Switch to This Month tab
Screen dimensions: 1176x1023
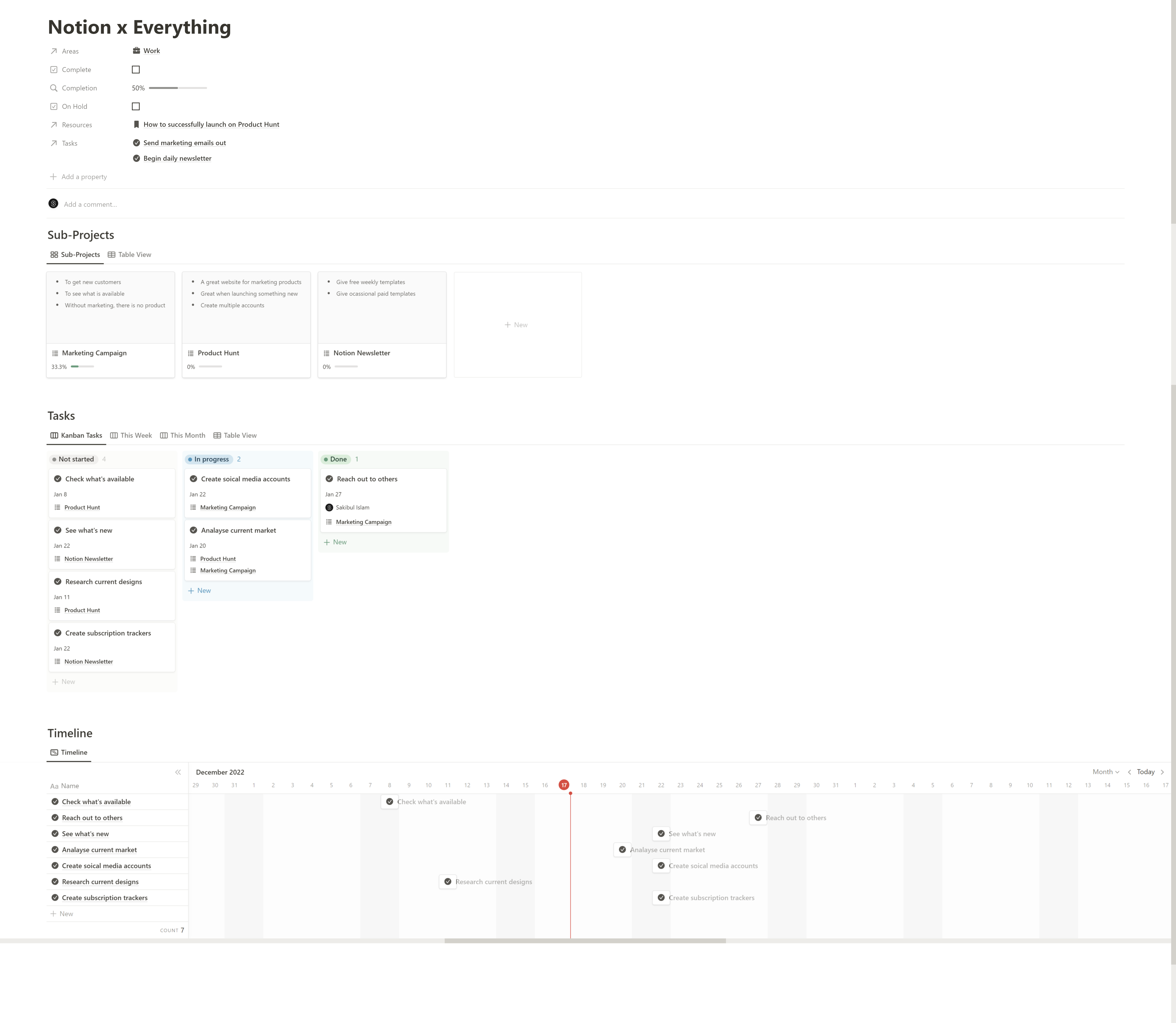[x=183, y=436]
